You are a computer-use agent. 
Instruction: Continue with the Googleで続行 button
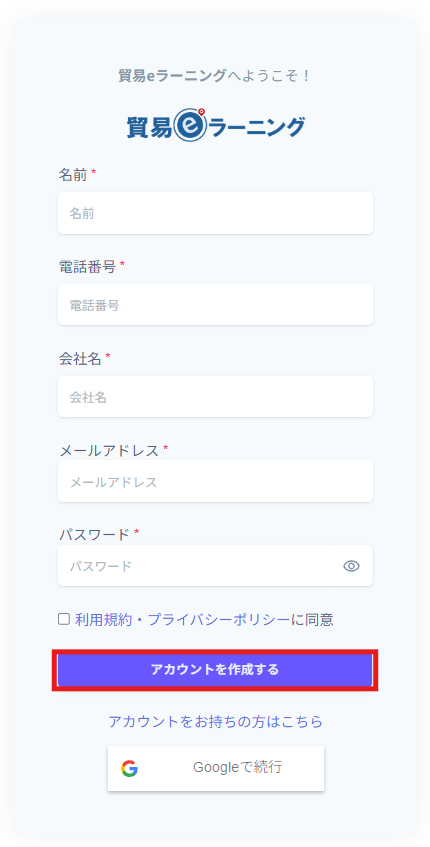coord(216,768)
